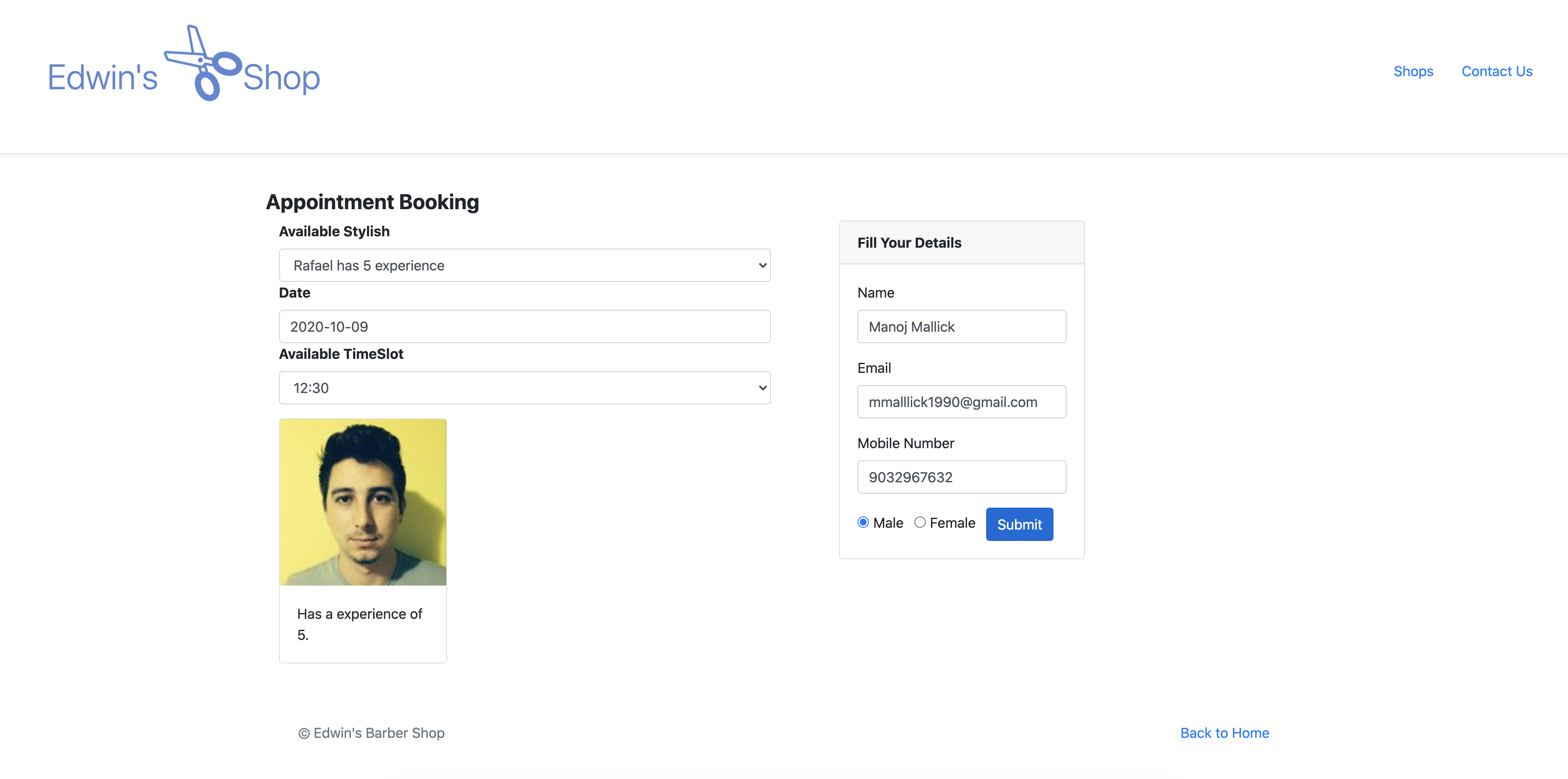
Task: Click the Female label text
Action: [x=952, y=523]
